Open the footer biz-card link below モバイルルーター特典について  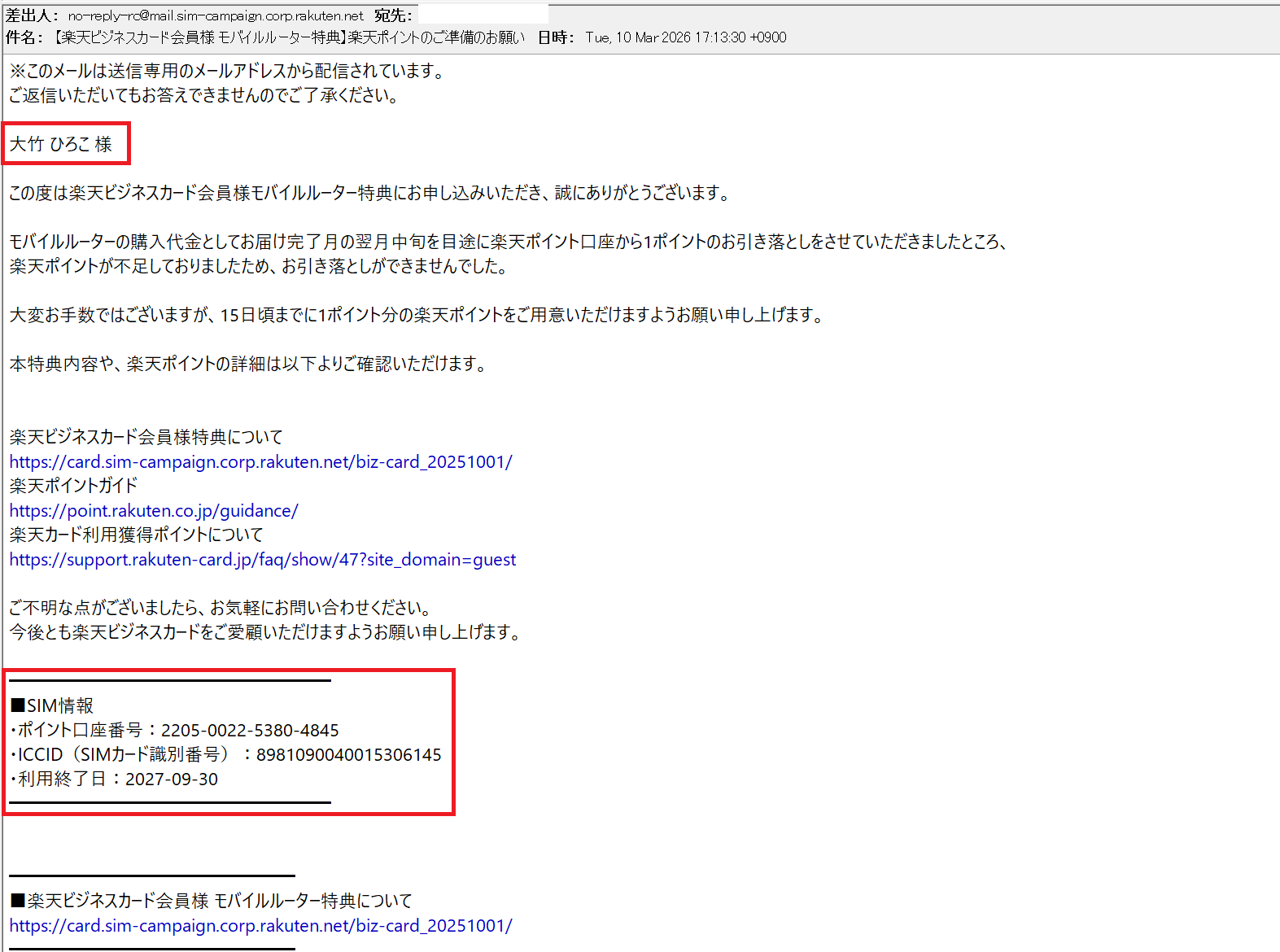click(x=260, y=926)
